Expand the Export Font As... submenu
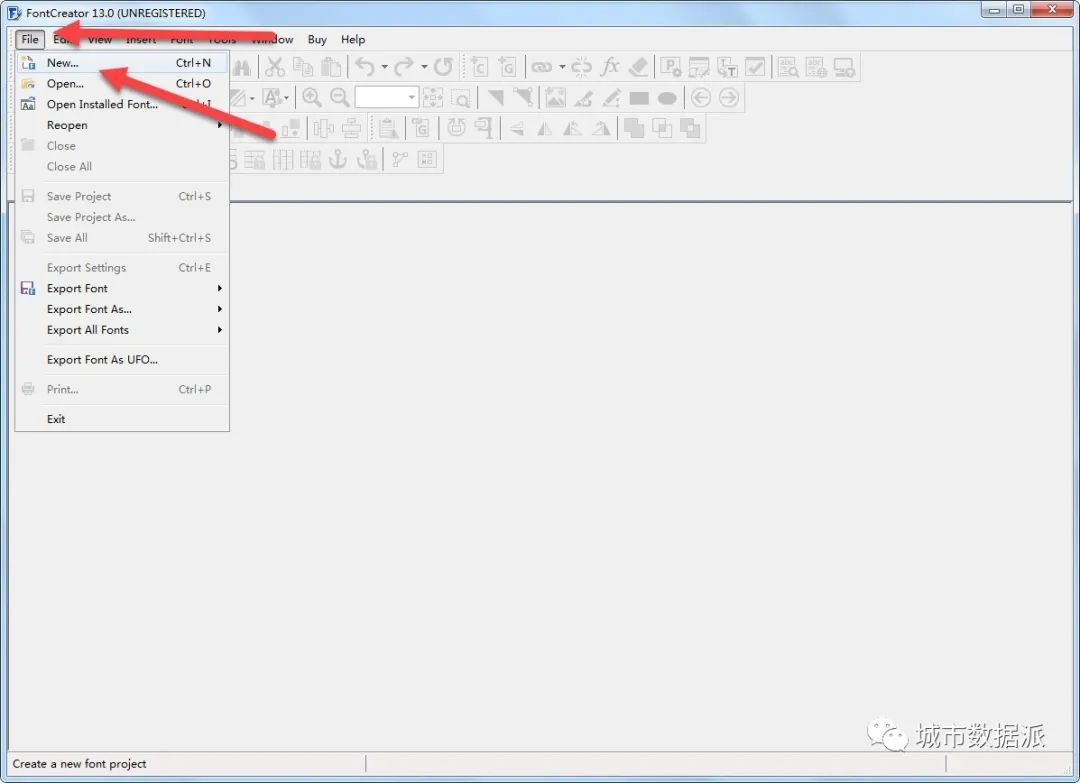Viewport: 1080px width, 783px height. [123, 309]
